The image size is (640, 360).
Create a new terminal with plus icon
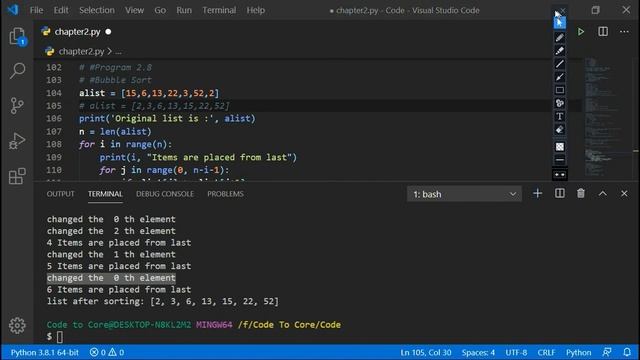[x=538, y=193]
